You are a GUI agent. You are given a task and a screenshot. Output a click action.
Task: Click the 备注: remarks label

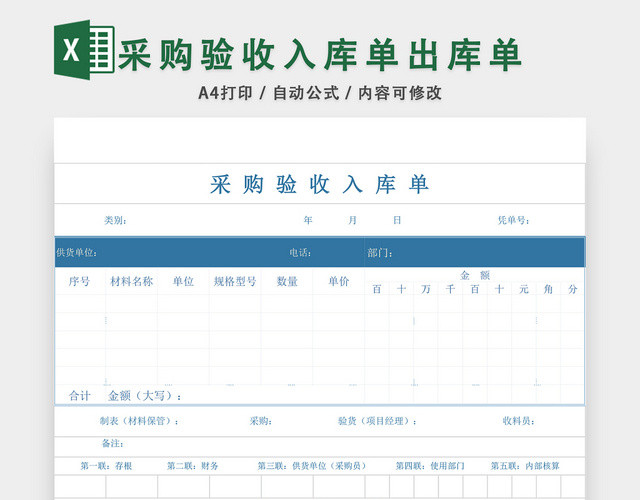click(113, 443)
